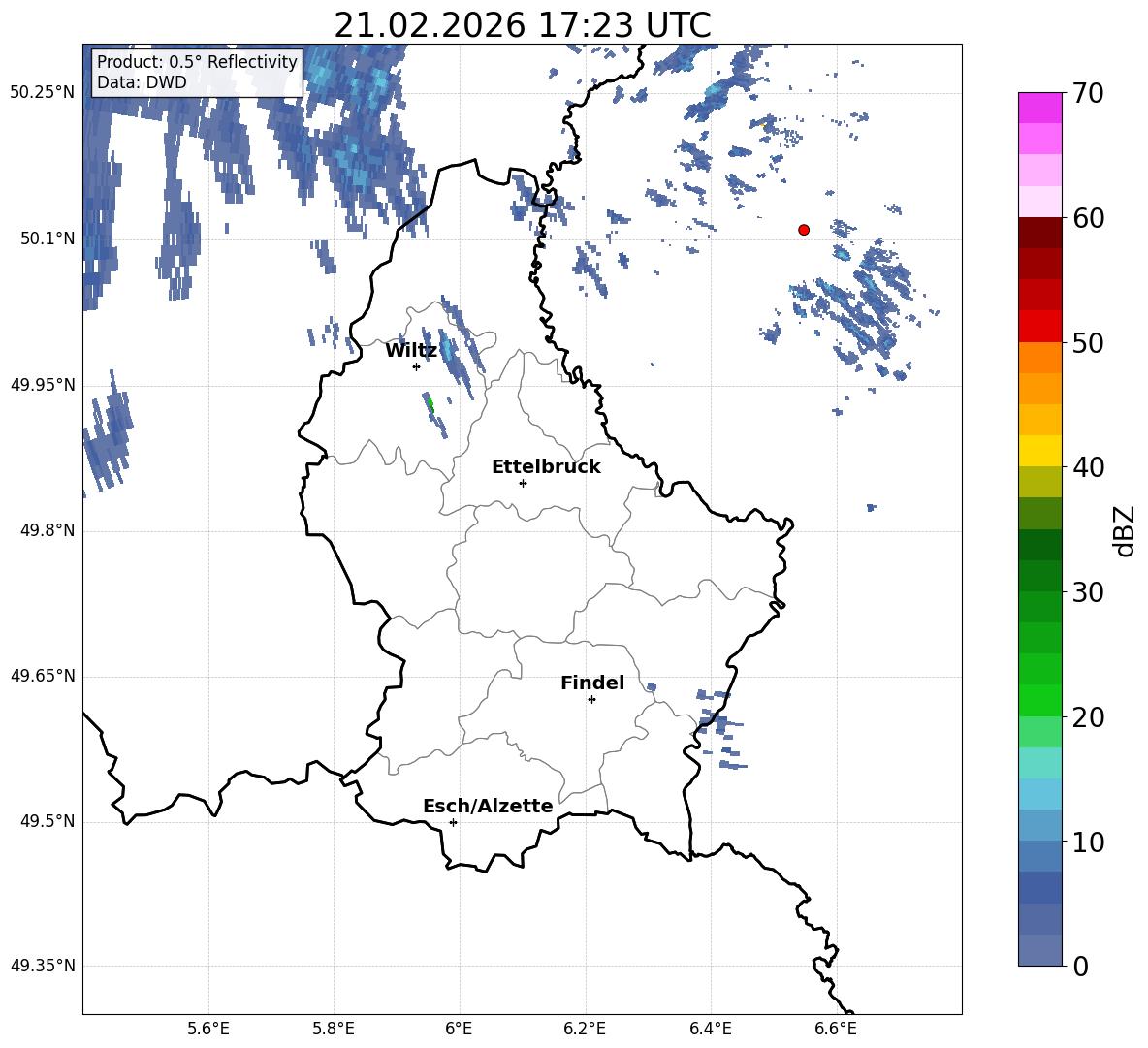Image resolution: width=1148 pixels, height=1048 pixels.
Task: Click the magenta top colorbar segment
Action: (x=1039, y=109)
